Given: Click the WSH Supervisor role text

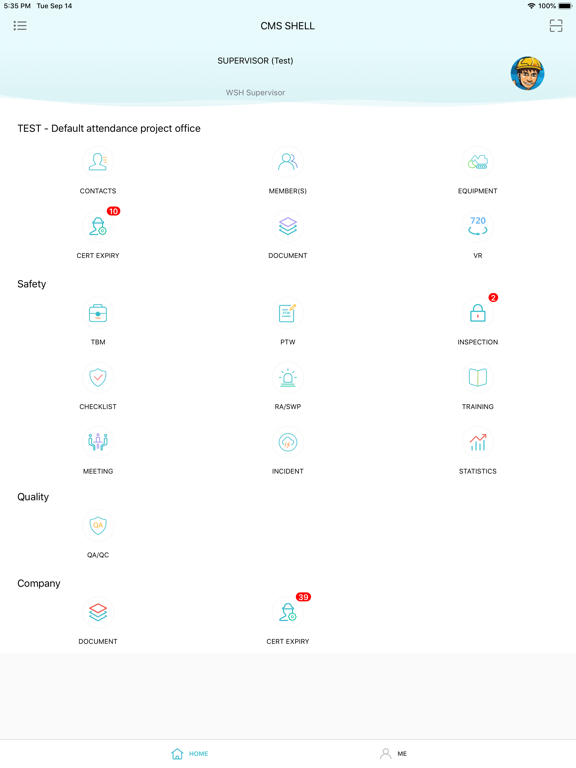Looking at the screenshot, I should click(x=255, y=93).
